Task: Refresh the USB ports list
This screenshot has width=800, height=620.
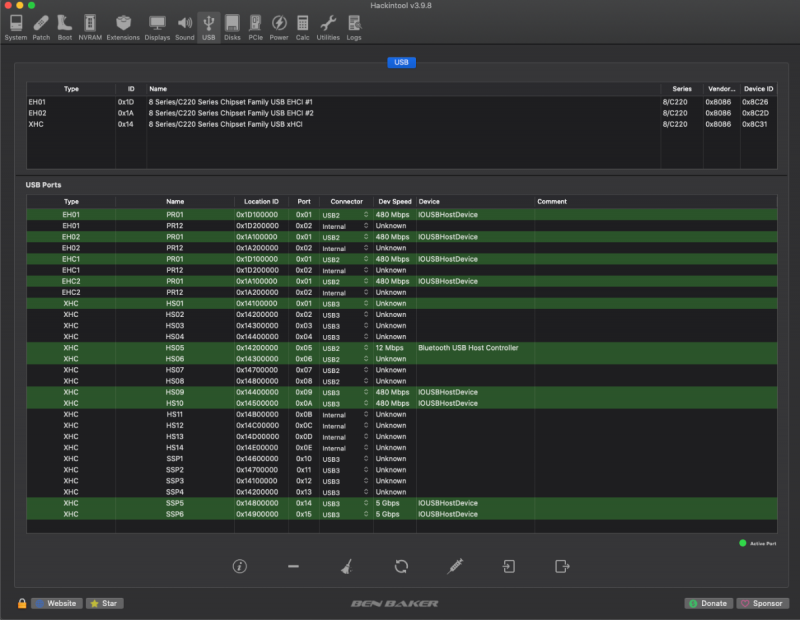Action: (401, 566)
